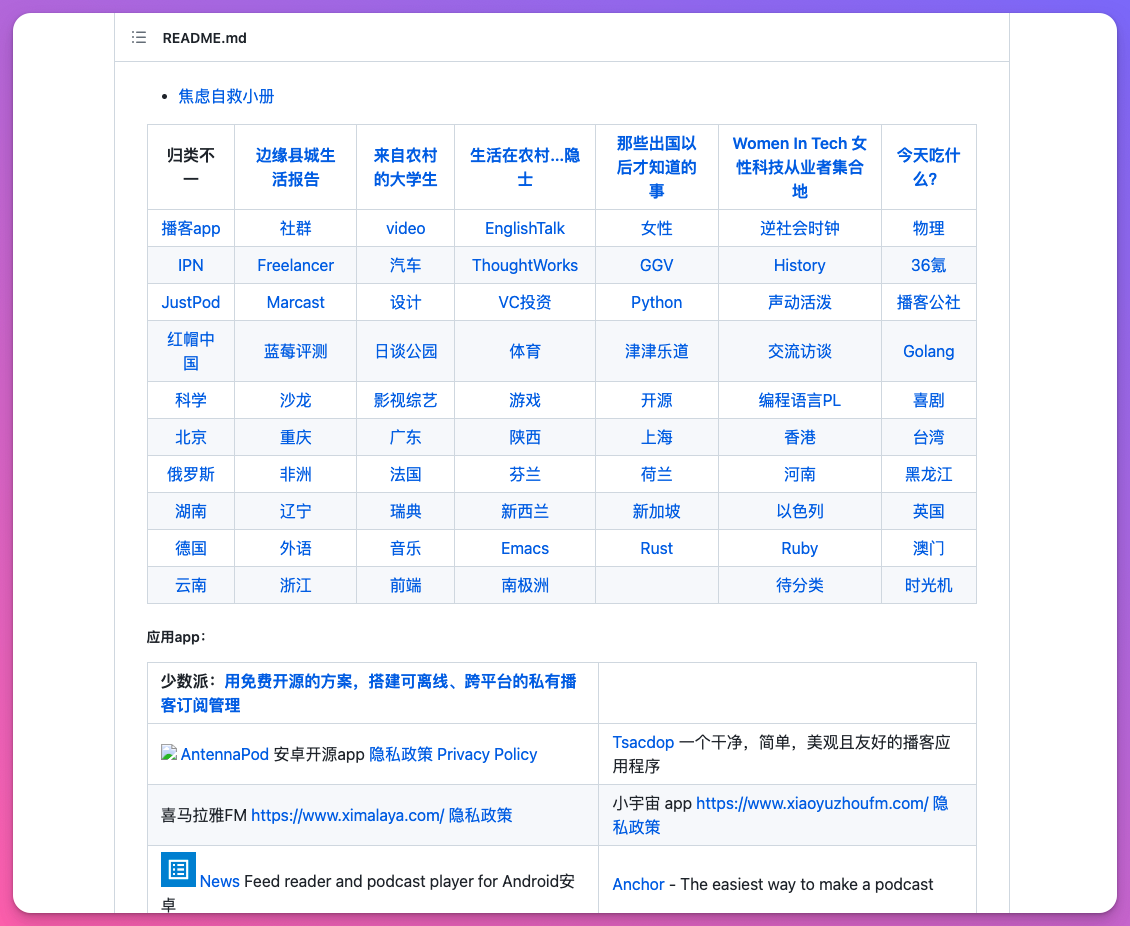Open the Ruby category link
1130x926 pixels.
pyautogui.click(x=799, y=548)
